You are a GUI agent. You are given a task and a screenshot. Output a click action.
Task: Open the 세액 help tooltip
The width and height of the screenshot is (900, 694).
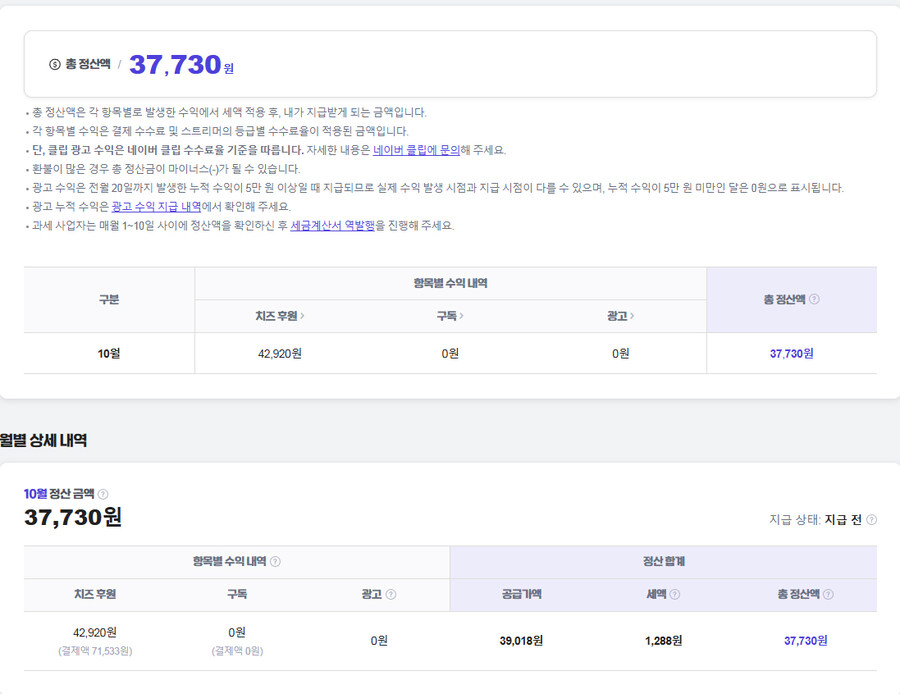click(677, 592)
